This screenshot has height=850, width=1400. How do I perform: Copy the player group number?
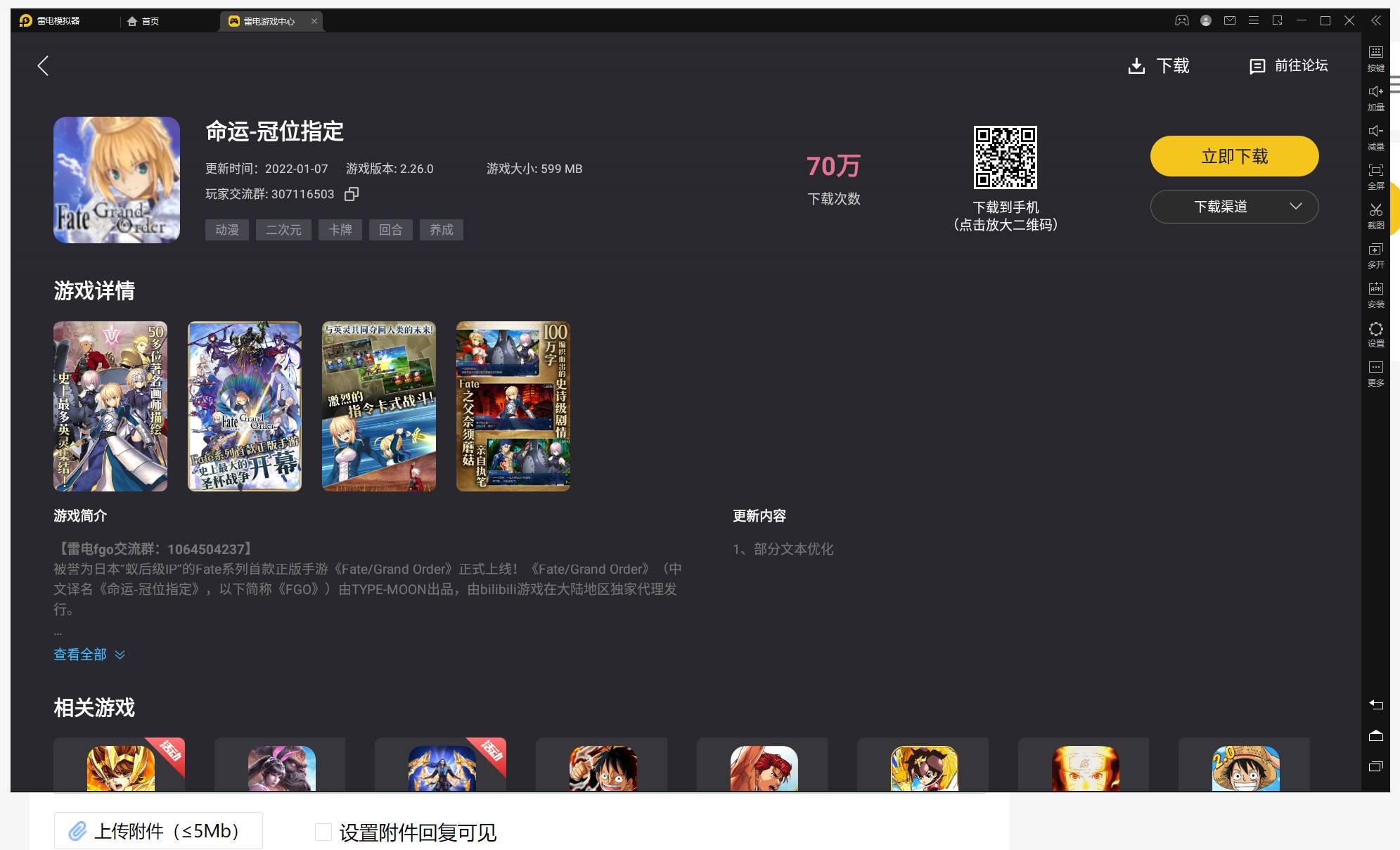(352, 194)
